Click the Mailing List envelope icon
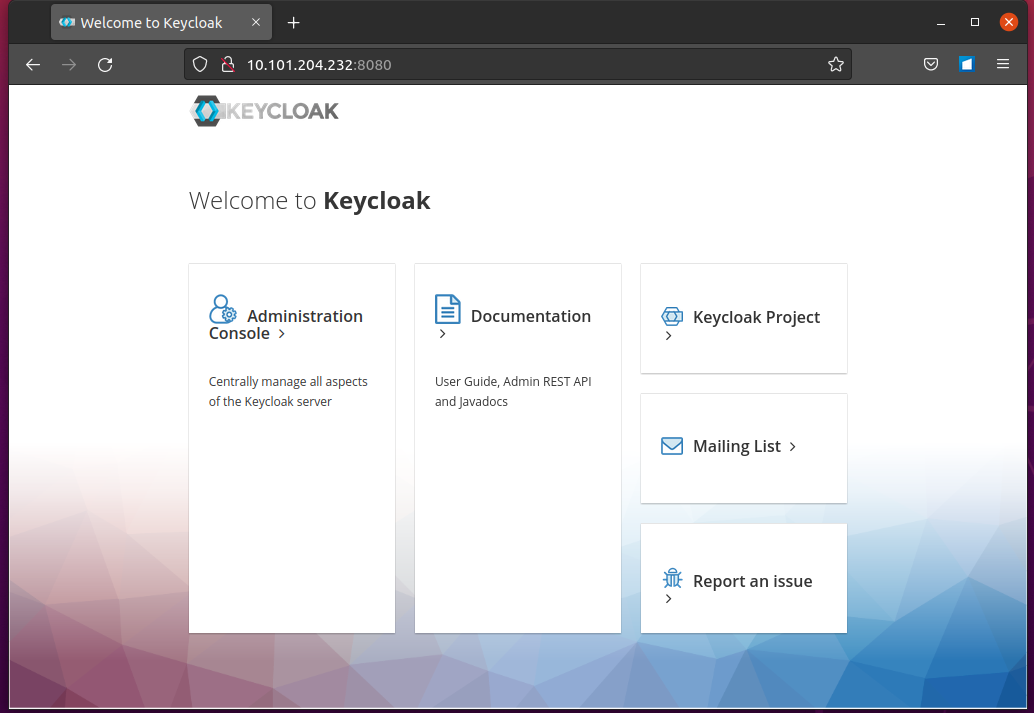The height and width of the screenshot is (713, 1034). pyautogui.click(x=672, y=446)
